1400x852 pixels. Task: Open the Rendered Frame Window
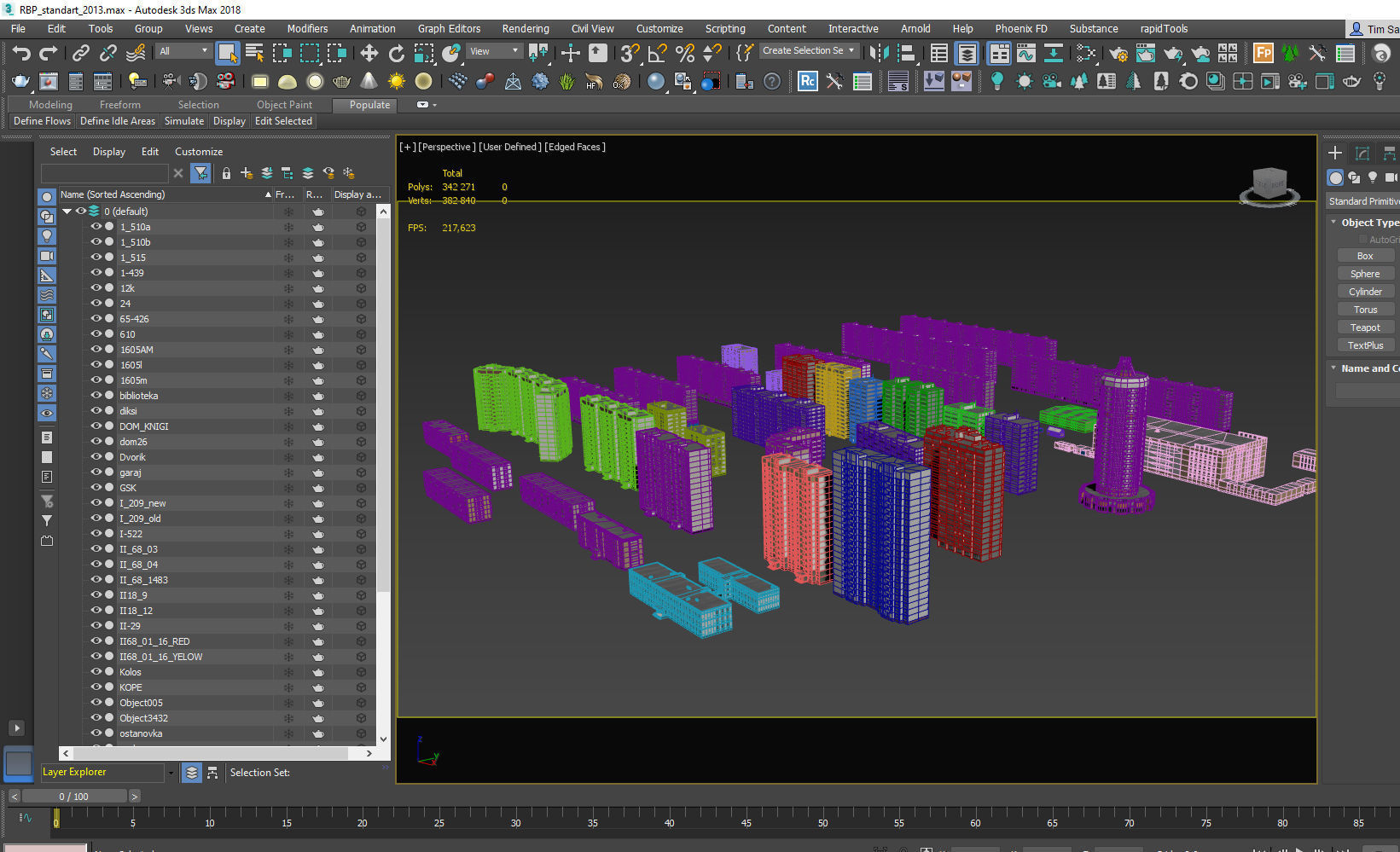(1145, 53)
